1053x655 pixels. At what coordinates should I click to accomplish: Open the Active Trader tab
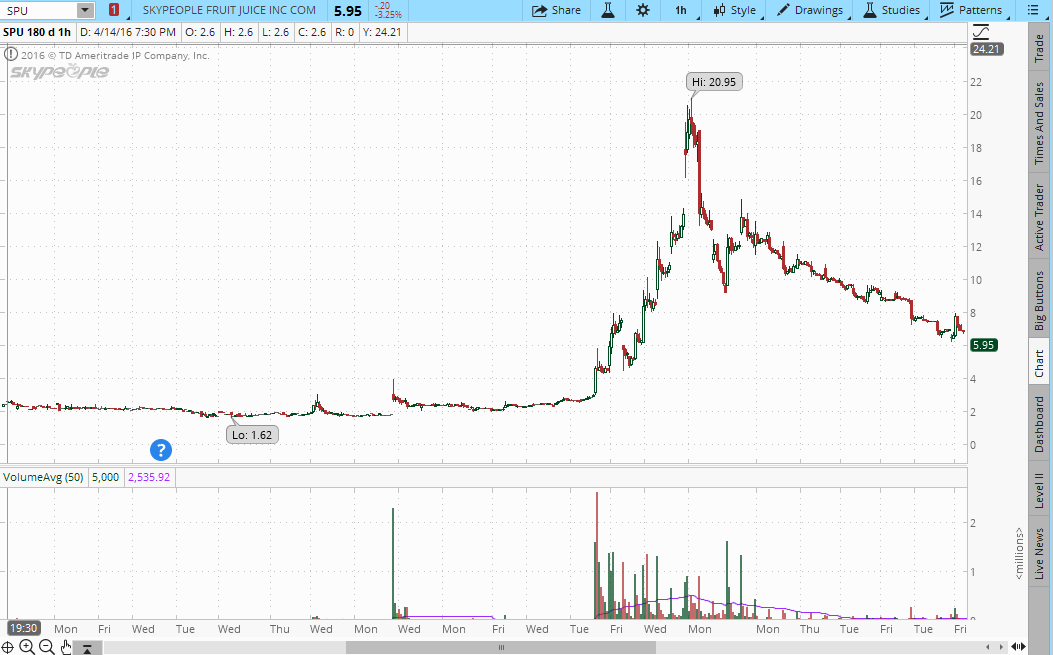[1039, 216]
